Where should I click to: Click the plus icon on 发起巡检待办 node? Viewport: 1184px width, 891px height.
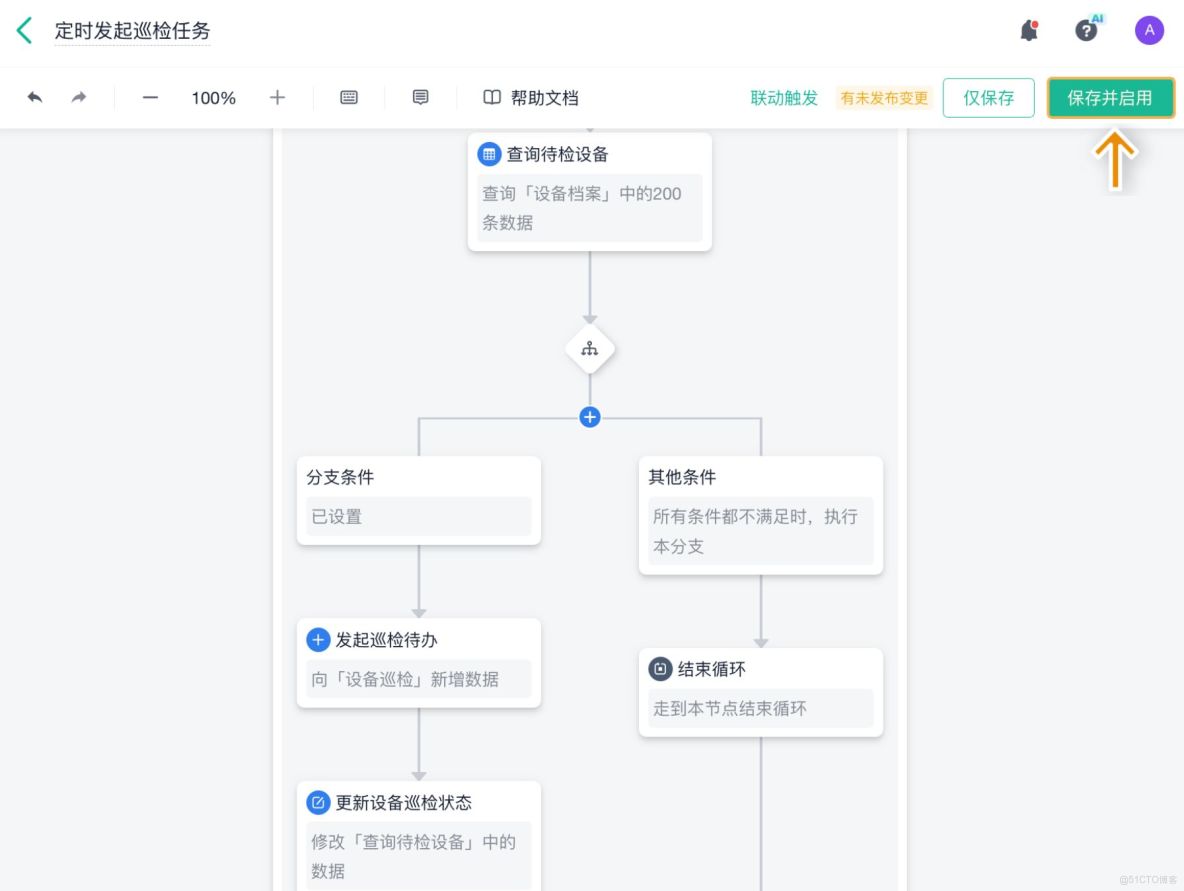click(x=318, y=639)
